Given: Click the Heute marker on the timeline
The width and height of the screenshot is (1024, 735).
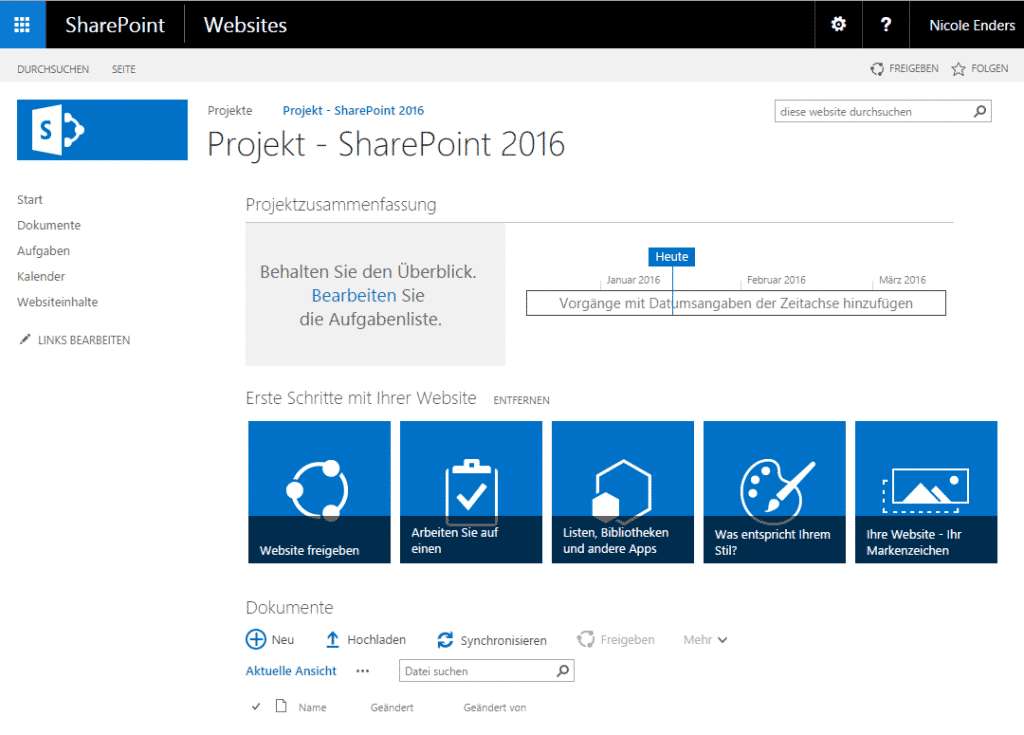Looking at the screenshot, I should coord(671,256).
